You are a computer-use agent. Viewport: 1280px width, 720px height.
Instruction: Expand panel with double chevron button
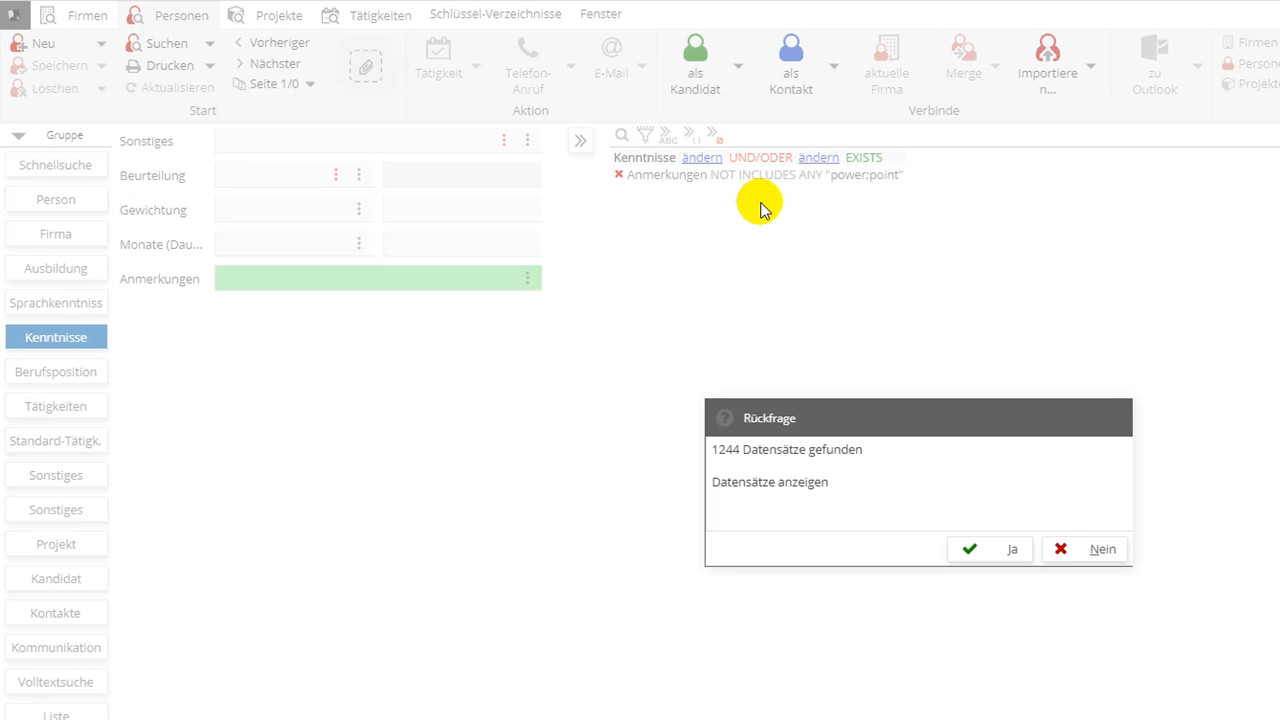[x=580, y=141]
